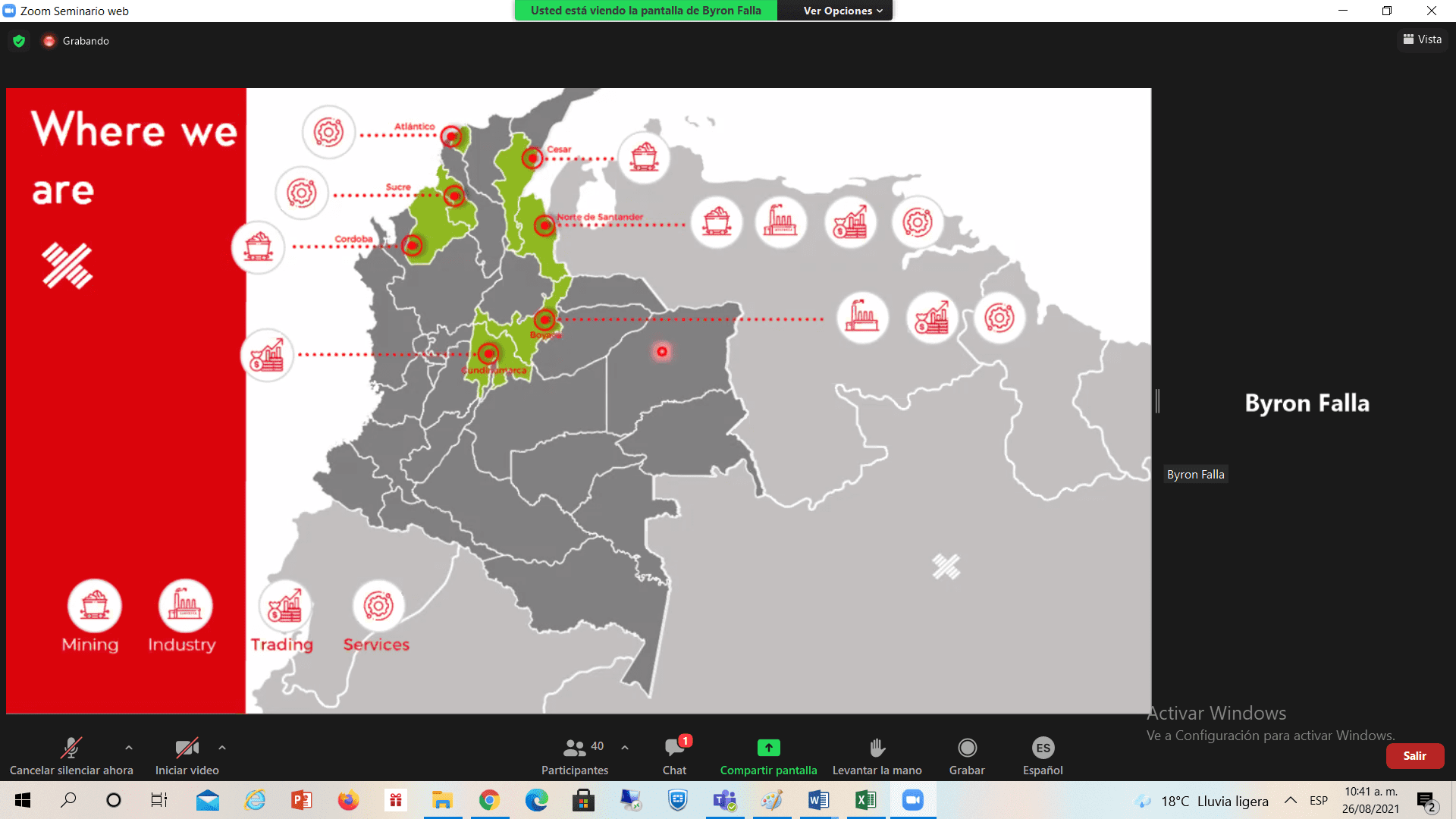This screenshot has height=819, width=1456.
Task: Click the Trading legend icon on slide
Action: pyautogui.click(x=285, y=605)
